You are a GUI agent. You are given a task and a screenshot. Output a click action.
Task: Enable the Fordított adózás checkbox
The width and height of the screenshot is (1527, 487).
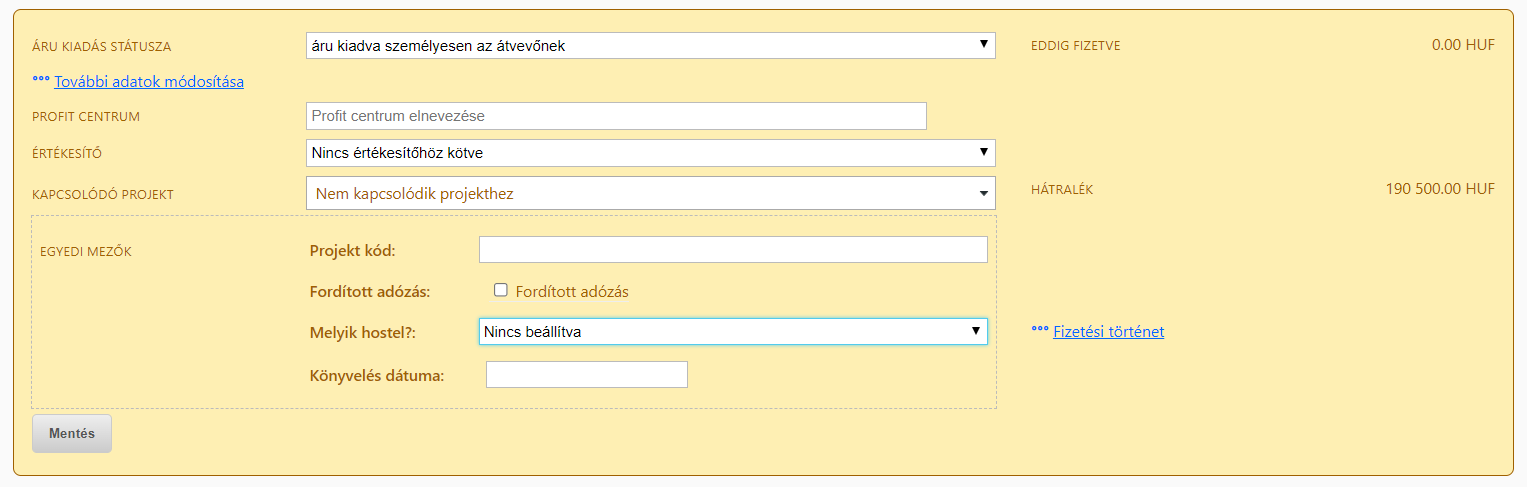pos(501,290)
